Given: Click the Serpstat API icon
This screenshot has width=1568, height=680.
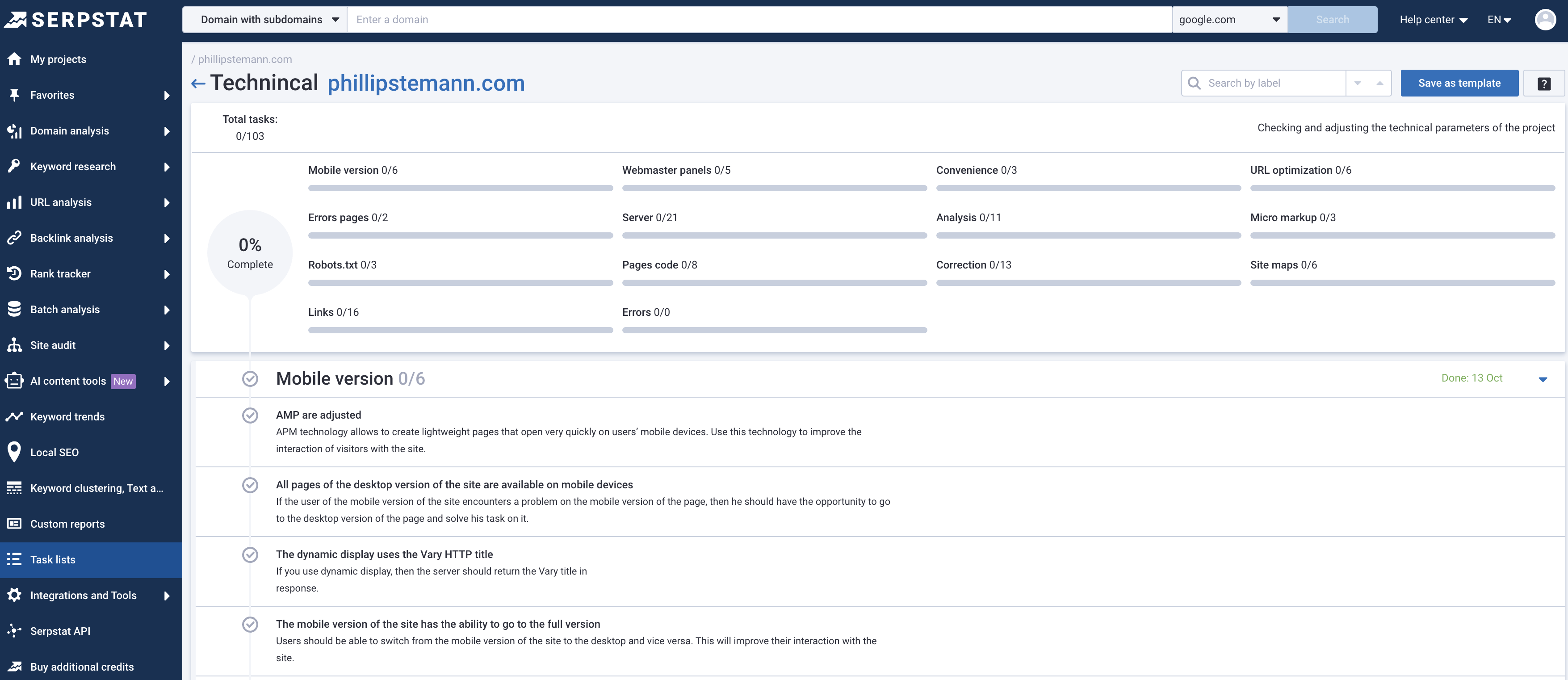Looking at the screenshot, I should point(14,631).
